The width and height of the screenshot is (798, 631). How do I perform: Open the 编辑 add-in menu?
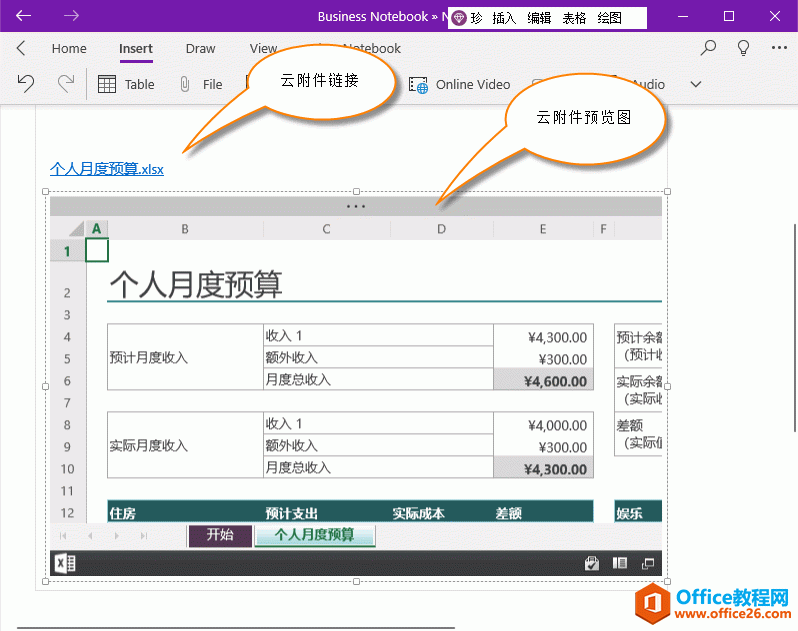coord(539,18)
